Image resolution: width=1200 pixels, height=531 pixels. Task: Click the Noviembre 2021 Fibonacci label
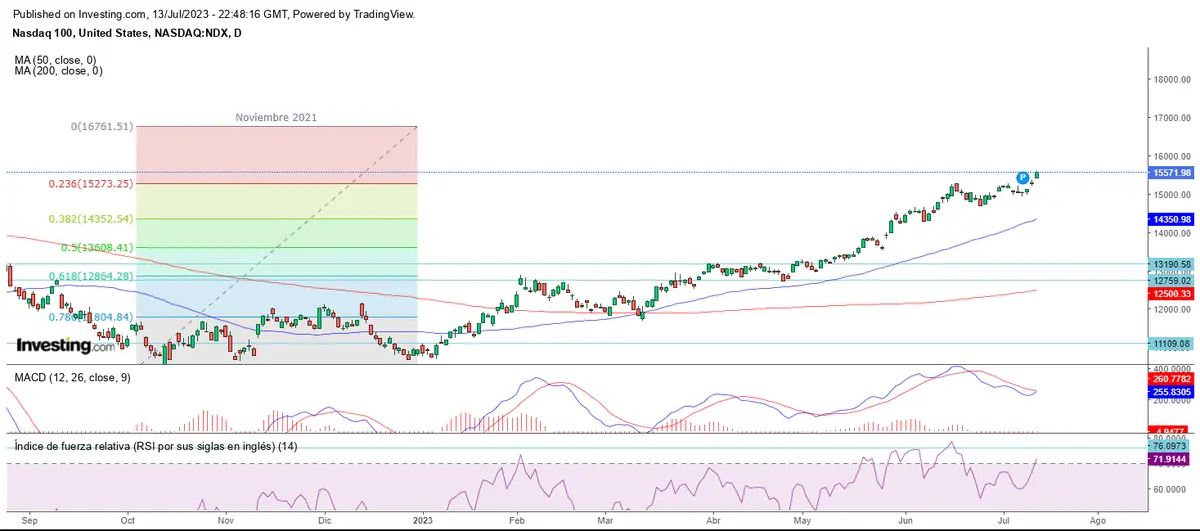coord(276,117)
